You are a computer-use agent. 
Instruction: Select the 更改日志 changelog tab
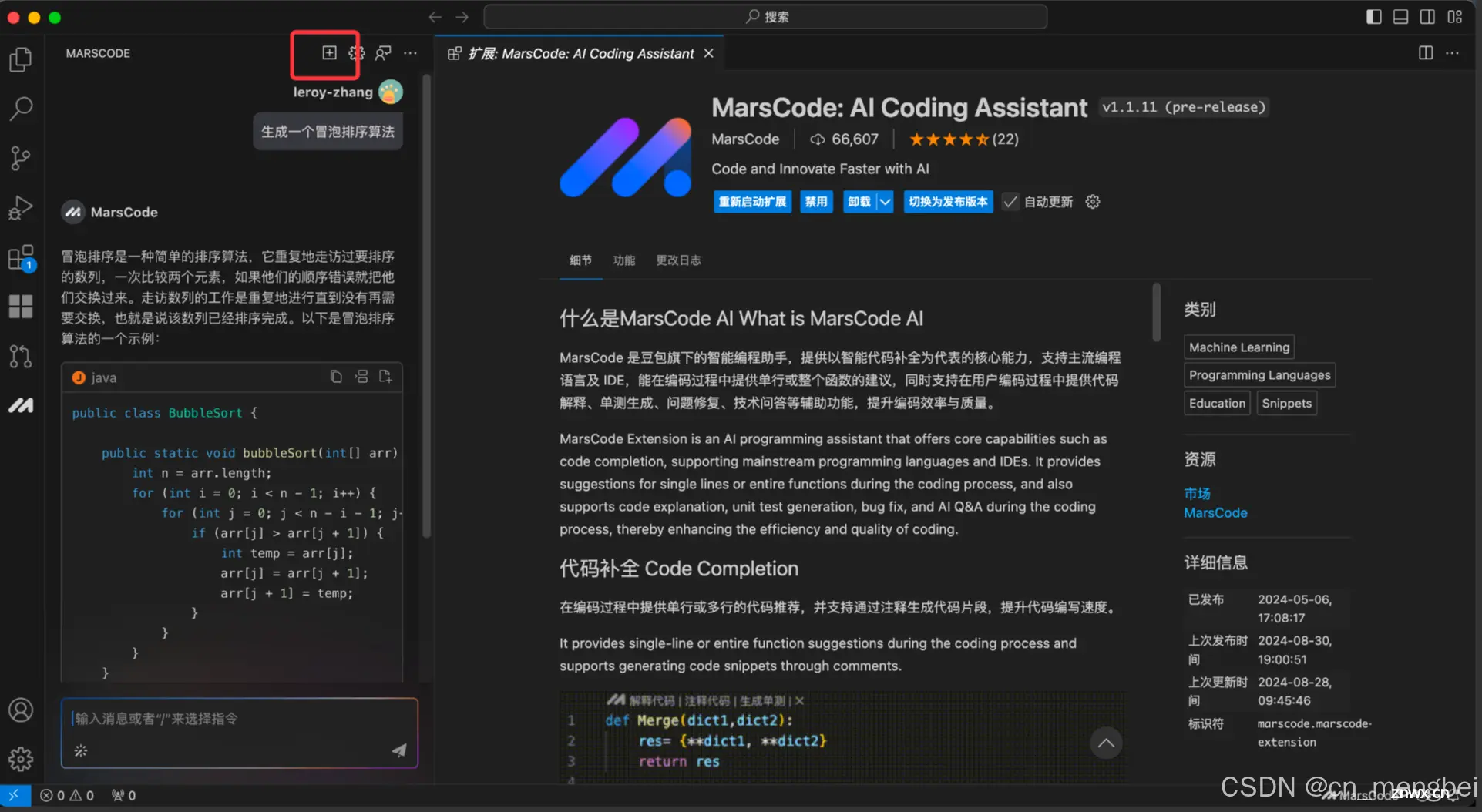coord(678,260)
